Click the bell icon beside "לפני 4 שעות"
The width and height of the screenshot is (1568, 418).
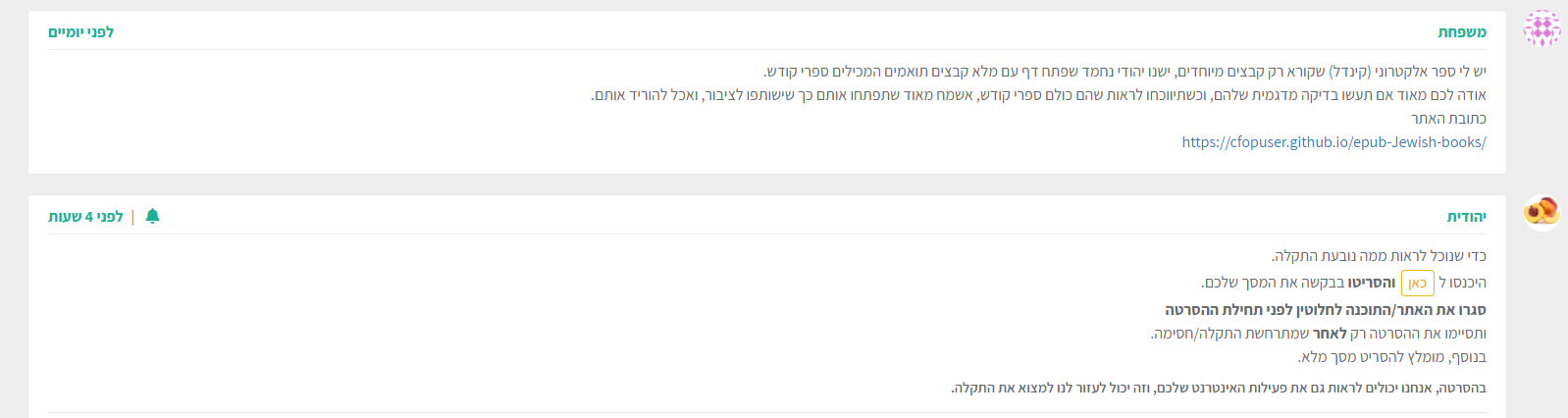[152, 216]
